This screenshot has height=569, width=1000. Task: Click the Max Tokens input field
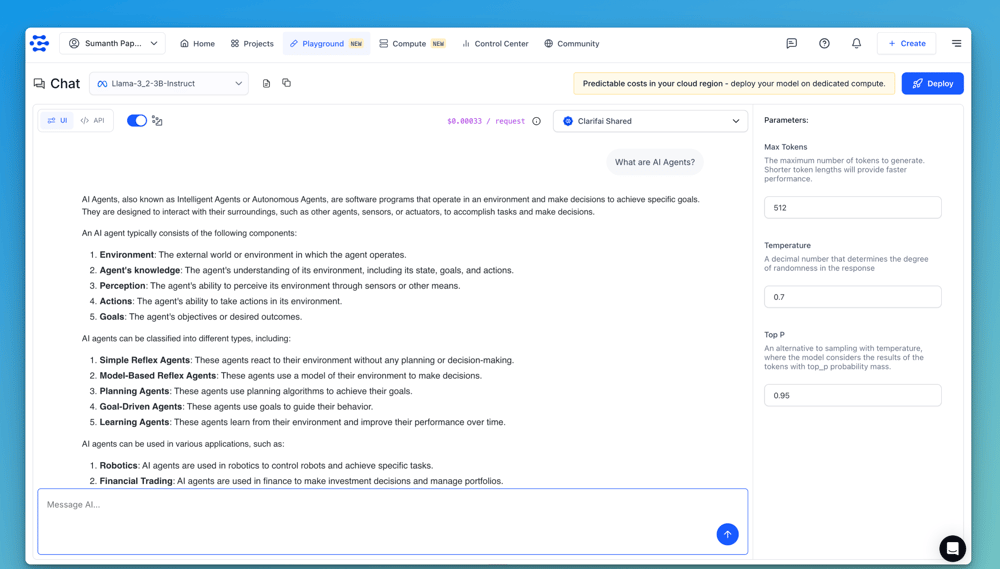tap(852, 208)
